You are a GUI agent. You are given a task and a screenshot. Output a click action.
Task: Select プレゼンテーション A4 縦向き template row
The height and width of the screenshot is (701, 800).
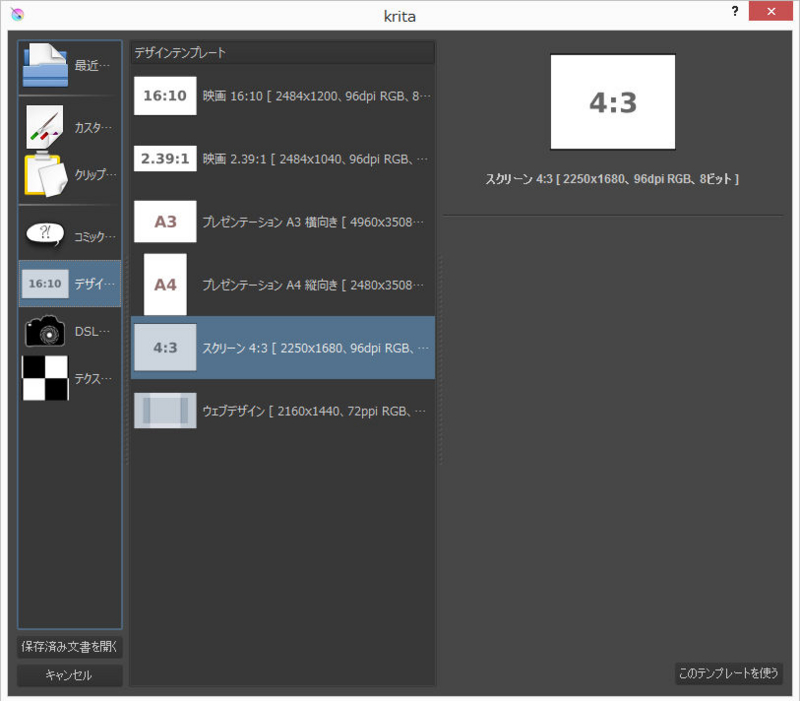[283, 284]
